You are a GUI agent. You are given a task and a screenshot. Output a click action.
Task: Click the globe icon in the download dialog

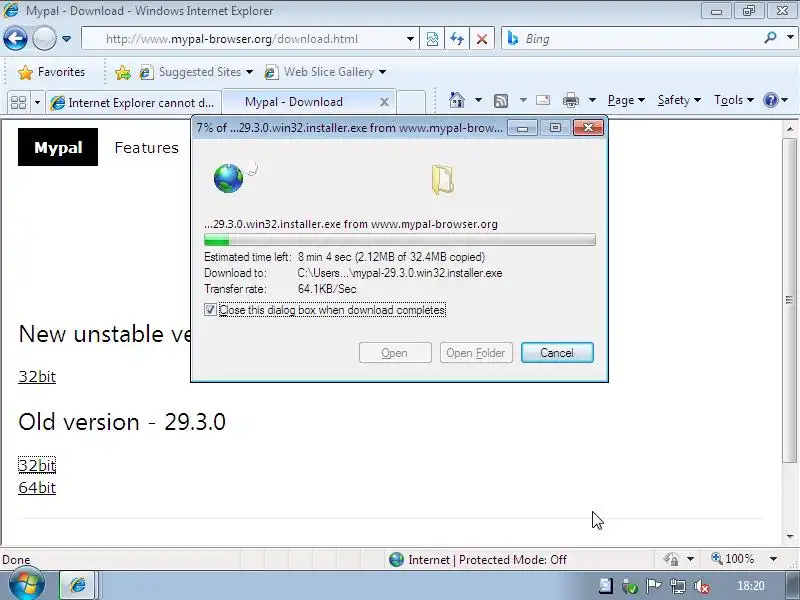(x=229, y=178)
